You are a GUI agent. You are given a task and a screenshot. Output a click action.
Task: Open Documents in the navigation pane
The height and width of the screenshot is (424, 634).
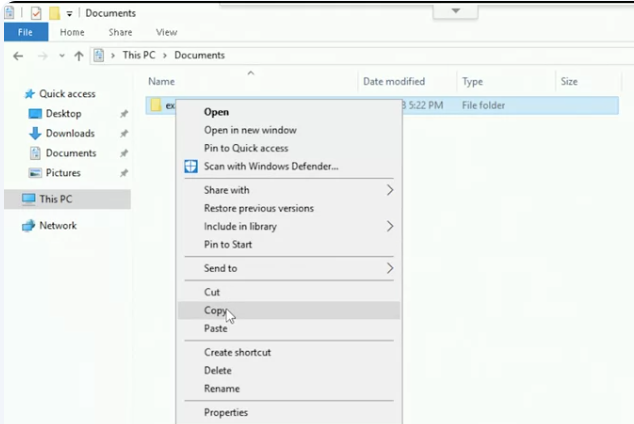click(x=71, y=153)
